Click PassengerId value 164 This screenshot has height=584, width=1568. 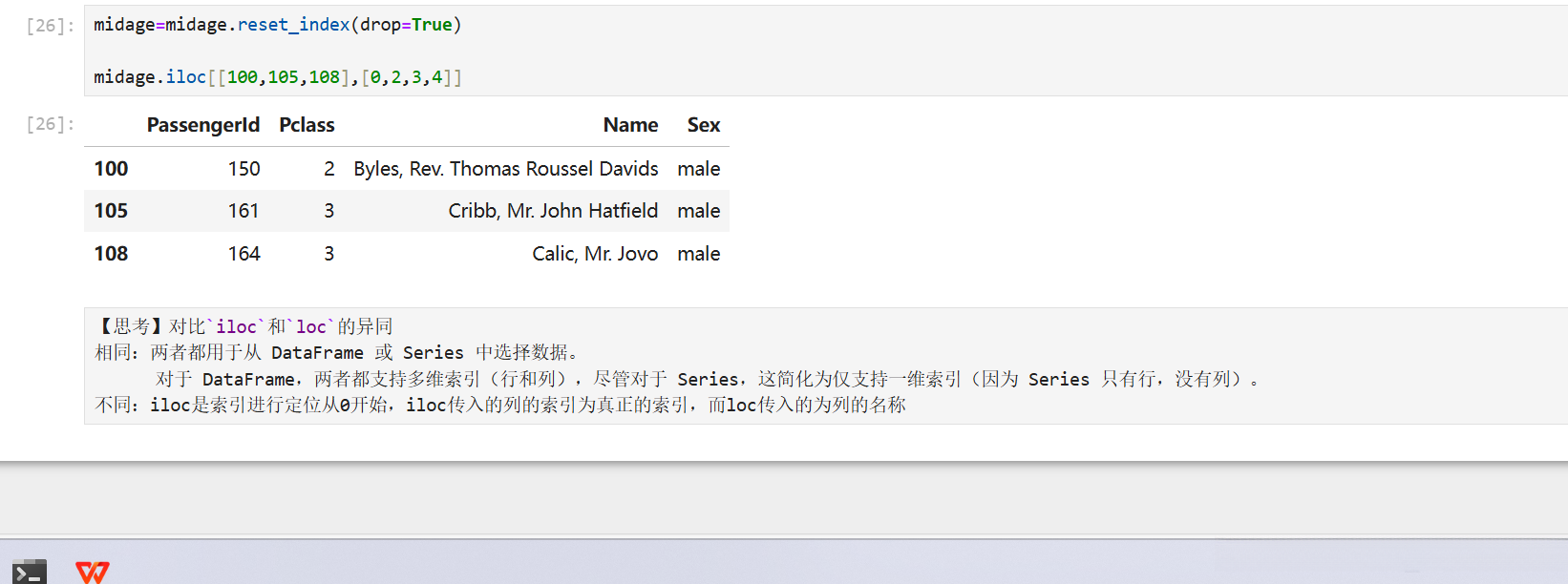pyautogui.click(x=244, y=254)
